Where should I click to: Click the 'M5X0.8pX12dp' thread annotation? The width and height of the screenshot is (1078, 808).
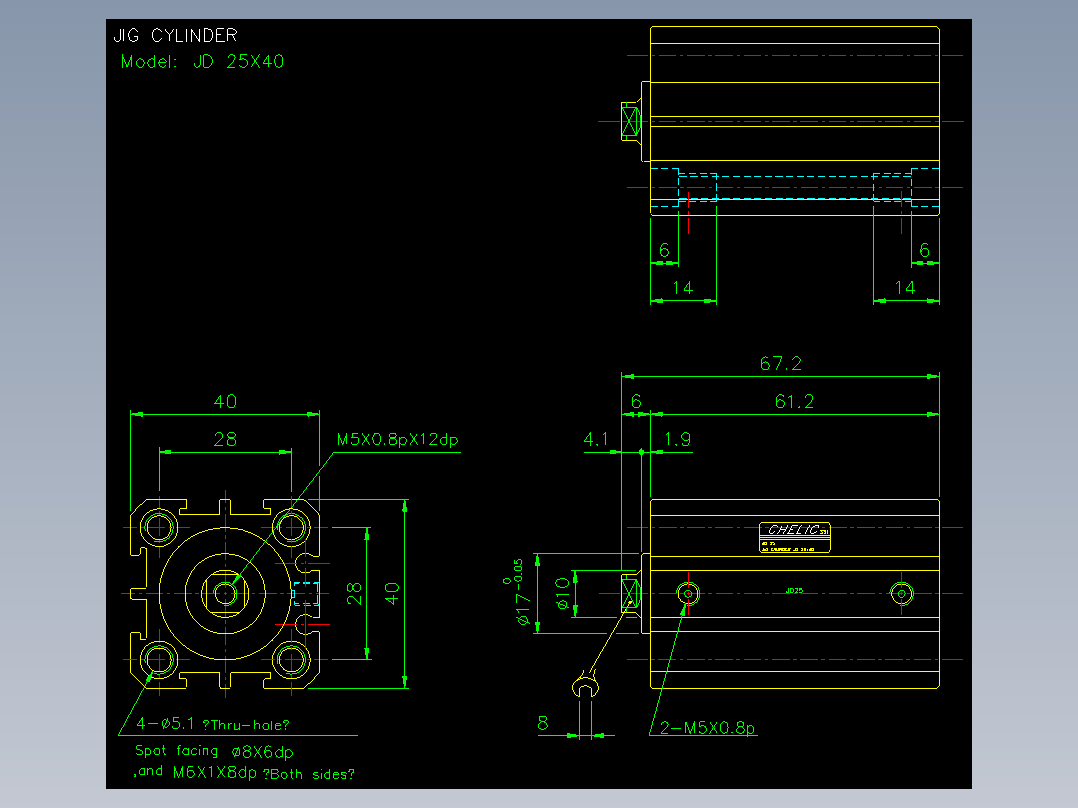pyautogui.click(x=397, y=439)
